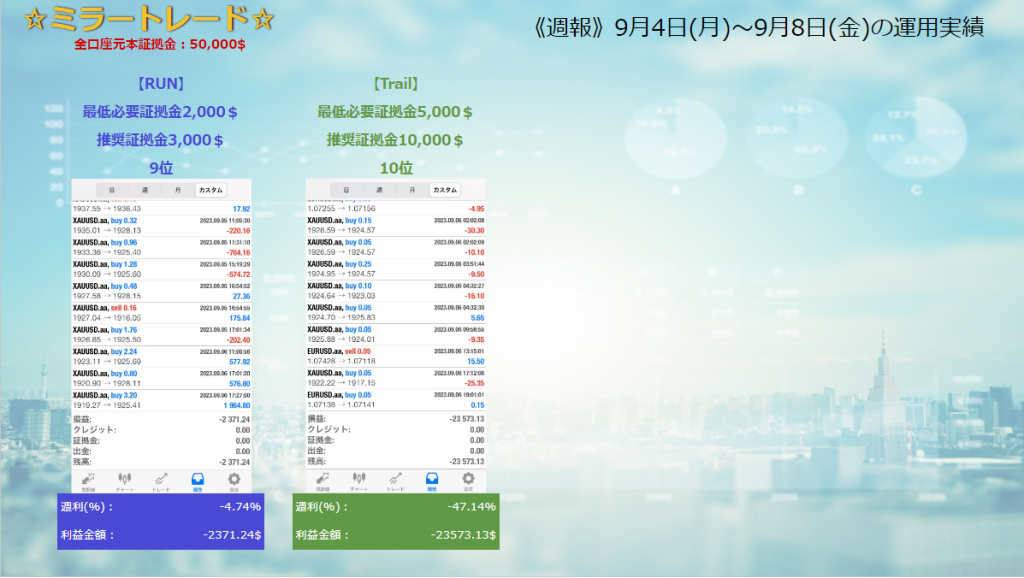Select the XAUUSD buy 0.32 trade row
Screen dimensions: 1024x578
click(161, 226)
